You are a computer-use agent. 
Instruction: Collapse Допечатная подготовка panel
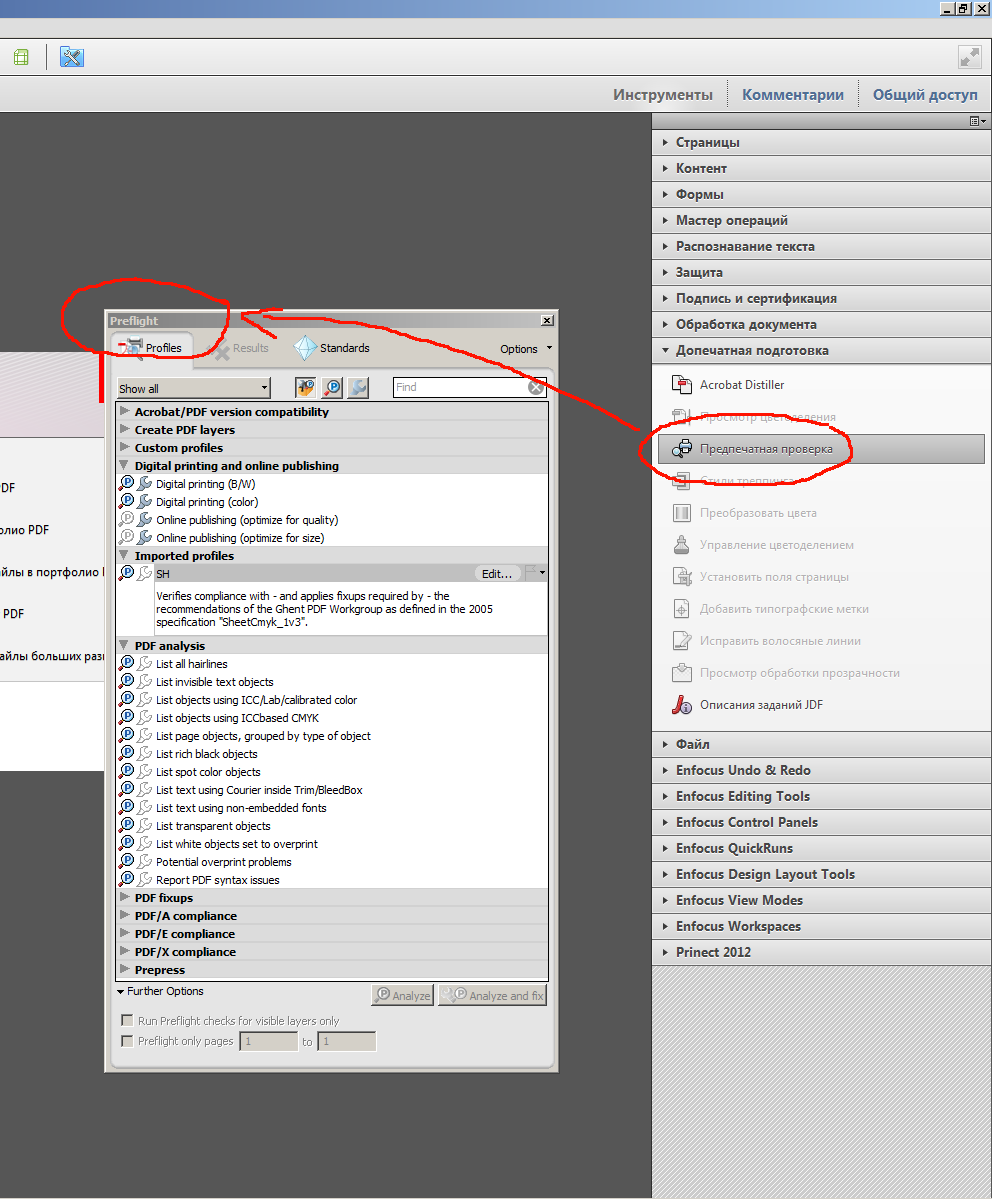[821, 351]
